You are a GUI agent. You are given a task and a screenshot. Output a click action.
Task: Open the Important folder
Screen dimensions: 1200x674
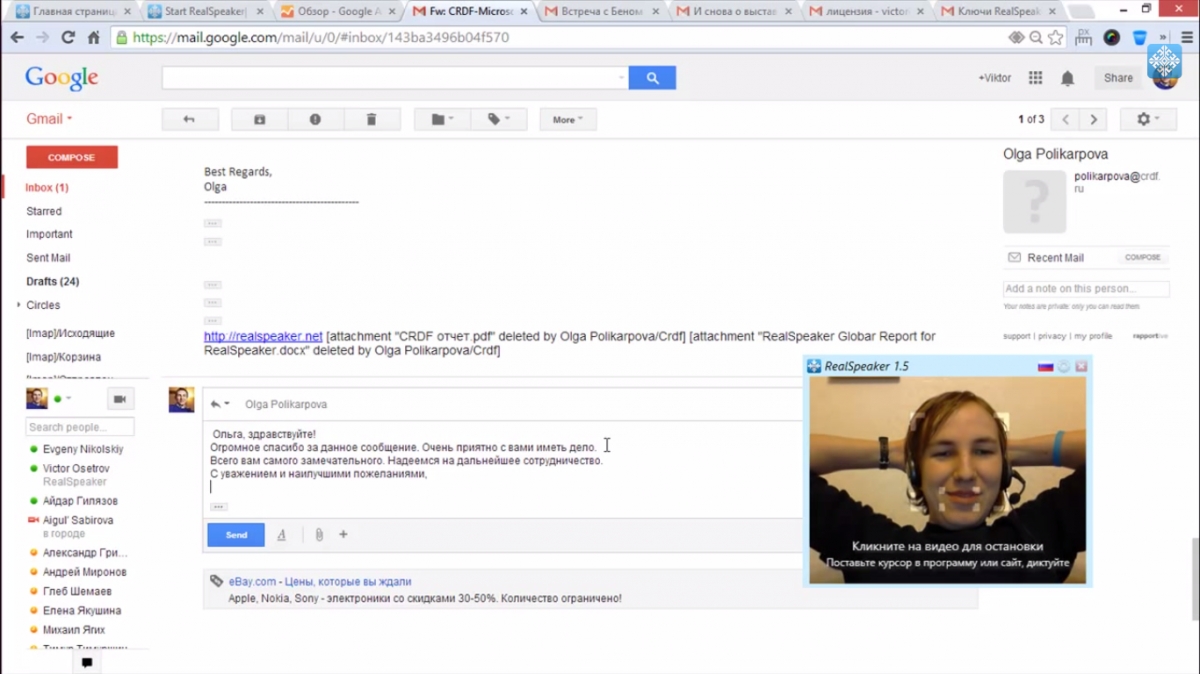pyautogui.click(x=49, y=234)
